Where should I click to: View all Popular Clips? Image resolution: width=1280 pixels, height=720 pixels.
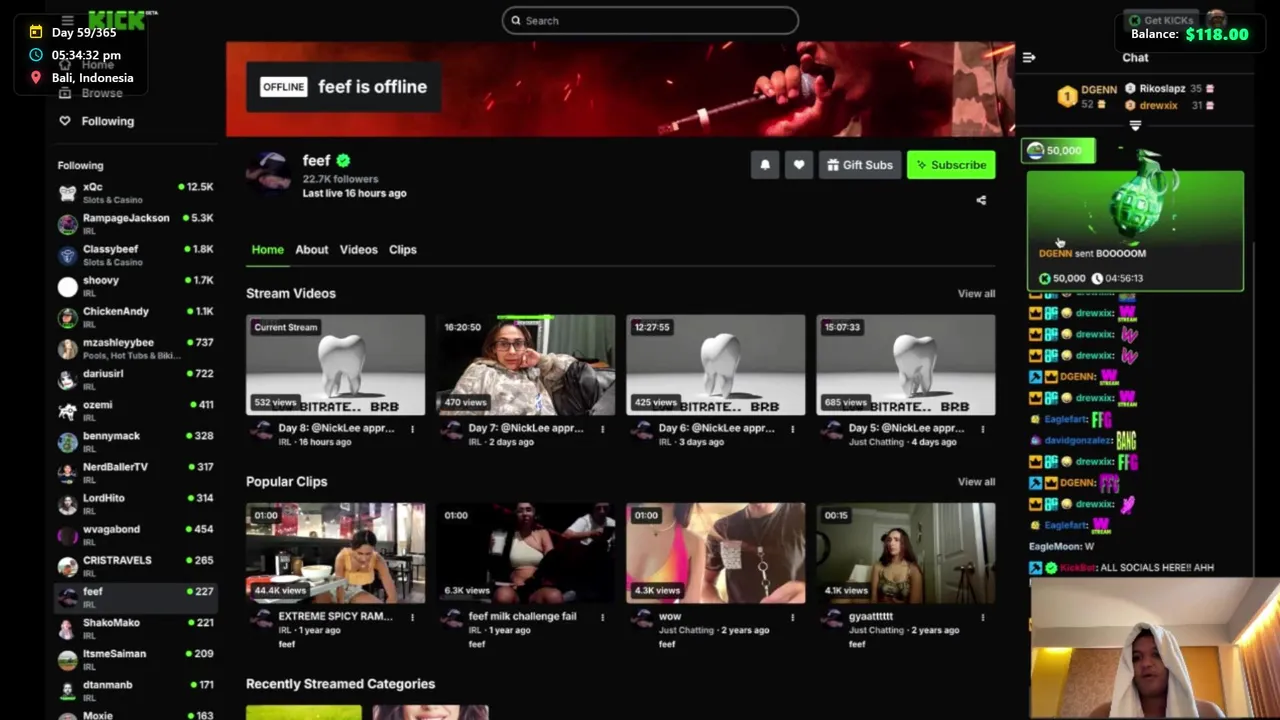coord(976,482)
